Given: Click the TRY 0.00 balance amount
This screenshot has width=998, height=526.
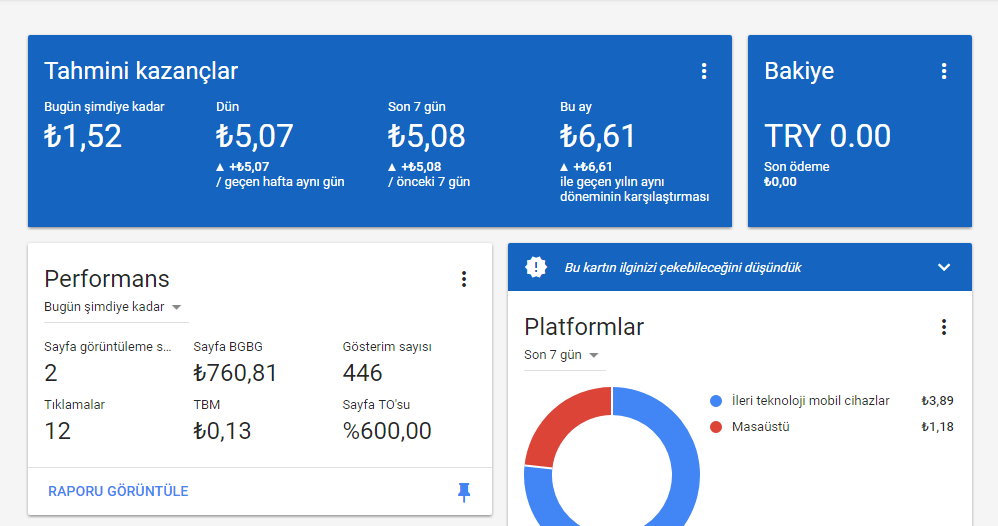Looking at the screenshot, I should click(827, 136).
